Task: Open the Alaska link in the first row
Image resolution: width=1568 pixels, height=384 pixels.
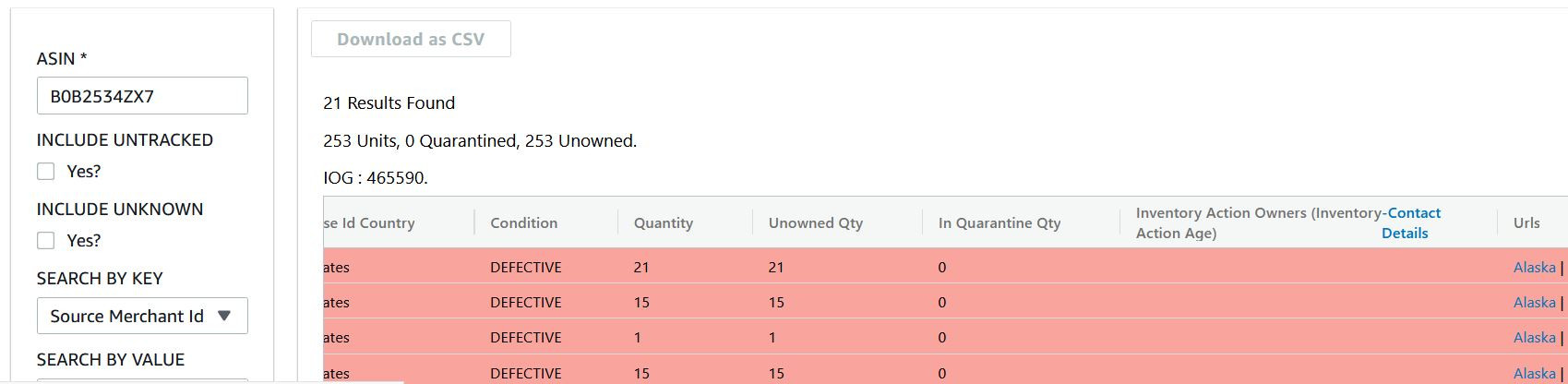Action: (1534, 268)
